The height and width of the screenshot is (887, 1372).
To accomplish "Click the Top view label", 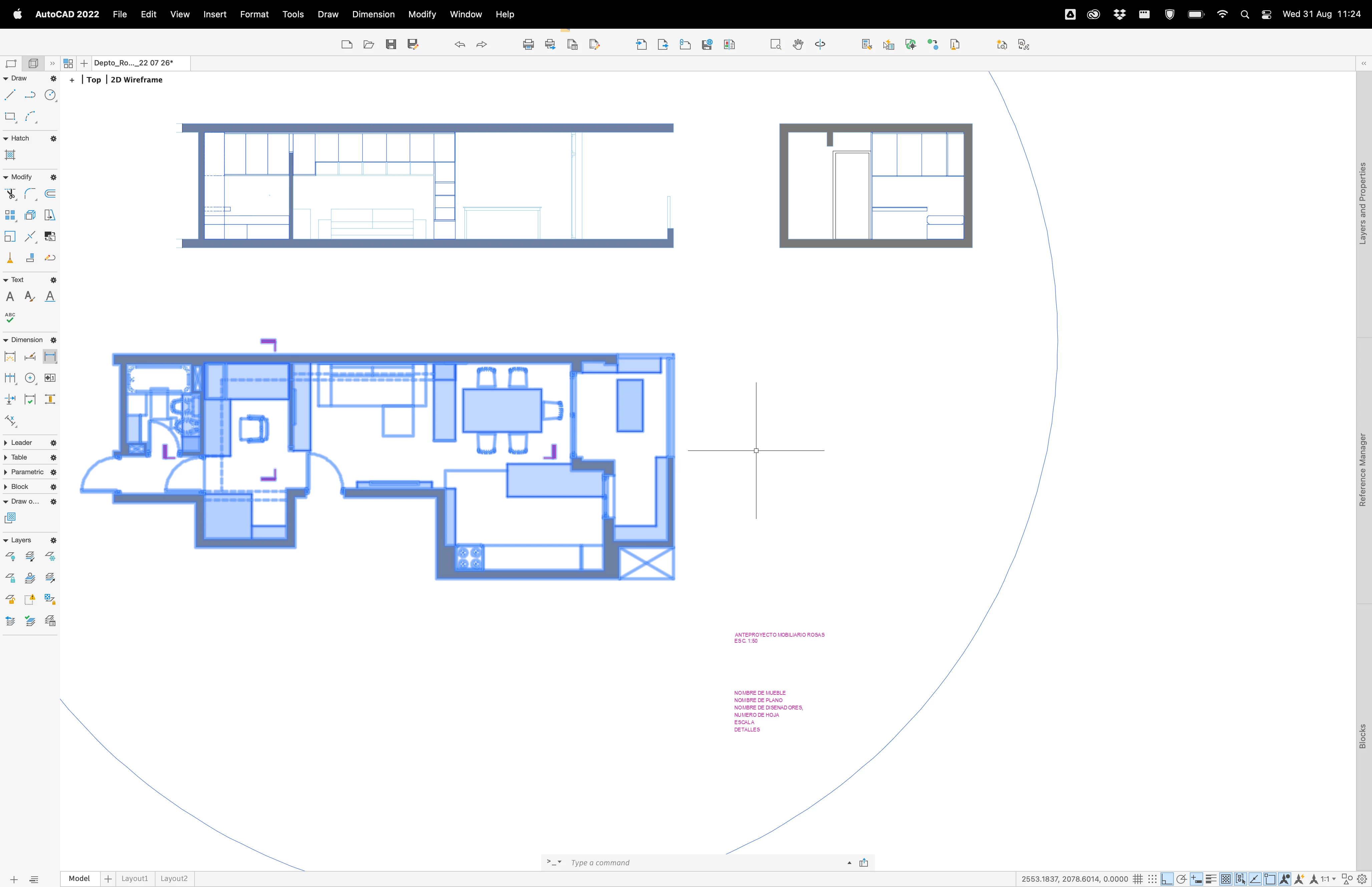I will point(94,80).
